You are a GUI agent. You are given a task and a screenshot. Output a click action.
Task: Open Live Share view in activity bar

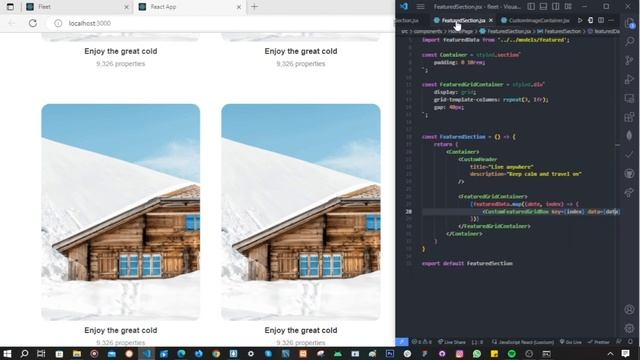point(629,192)
